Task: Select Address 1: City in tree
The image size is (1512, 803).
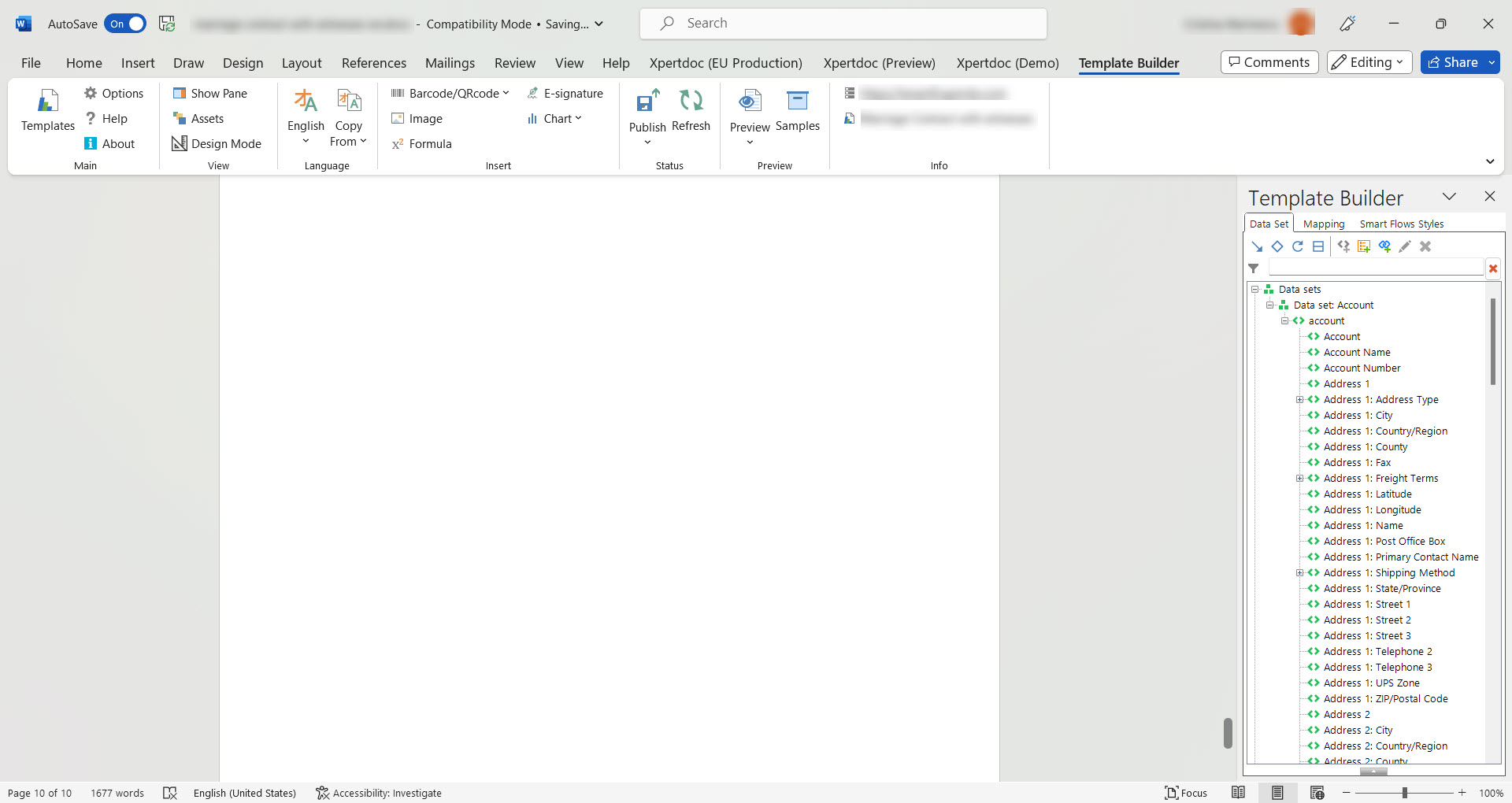Action: coord(1358,416)
